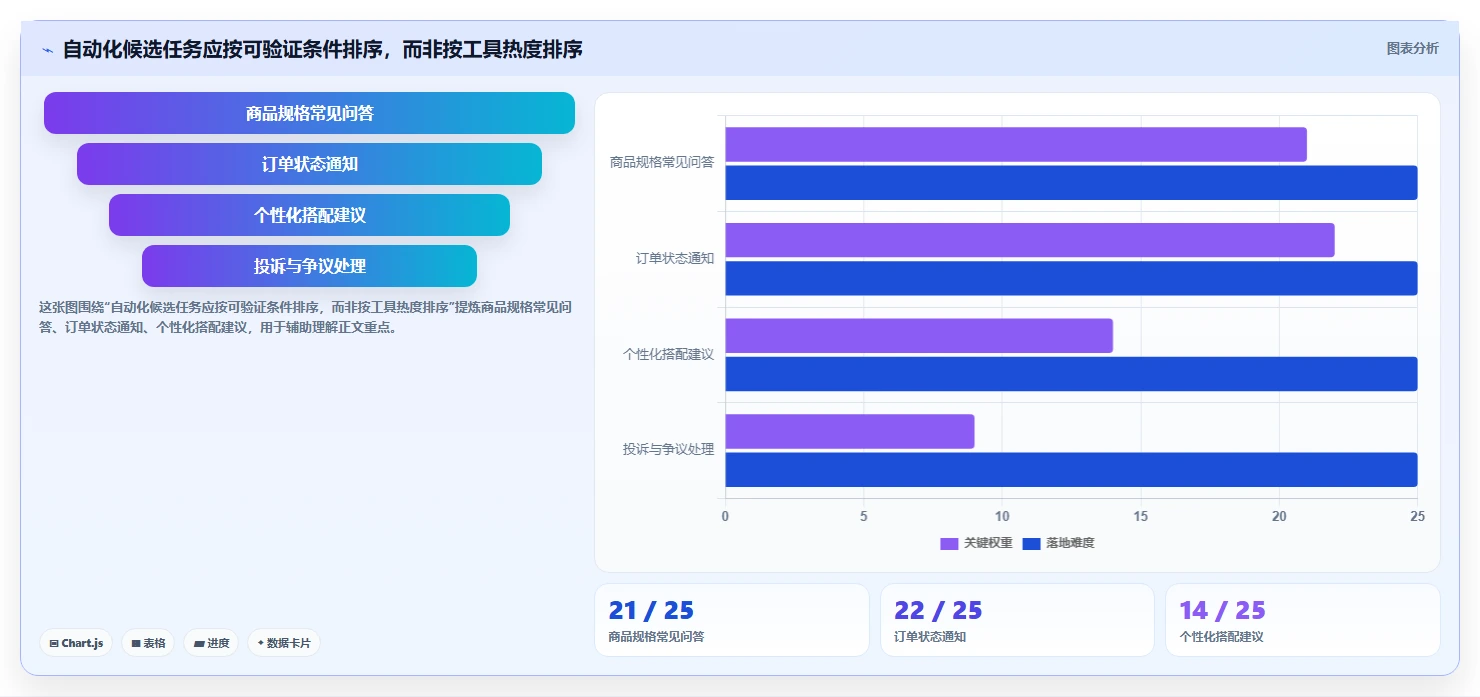Click the 商品规格常见问答 y-axis label

click(x=662, y=162)
